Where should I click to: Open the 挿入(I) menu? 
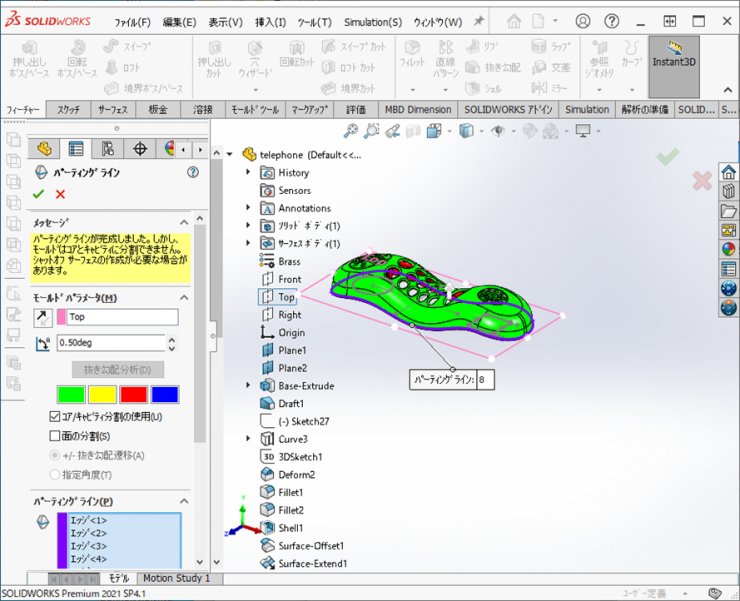pyautogui.click(x=270, y=22)
